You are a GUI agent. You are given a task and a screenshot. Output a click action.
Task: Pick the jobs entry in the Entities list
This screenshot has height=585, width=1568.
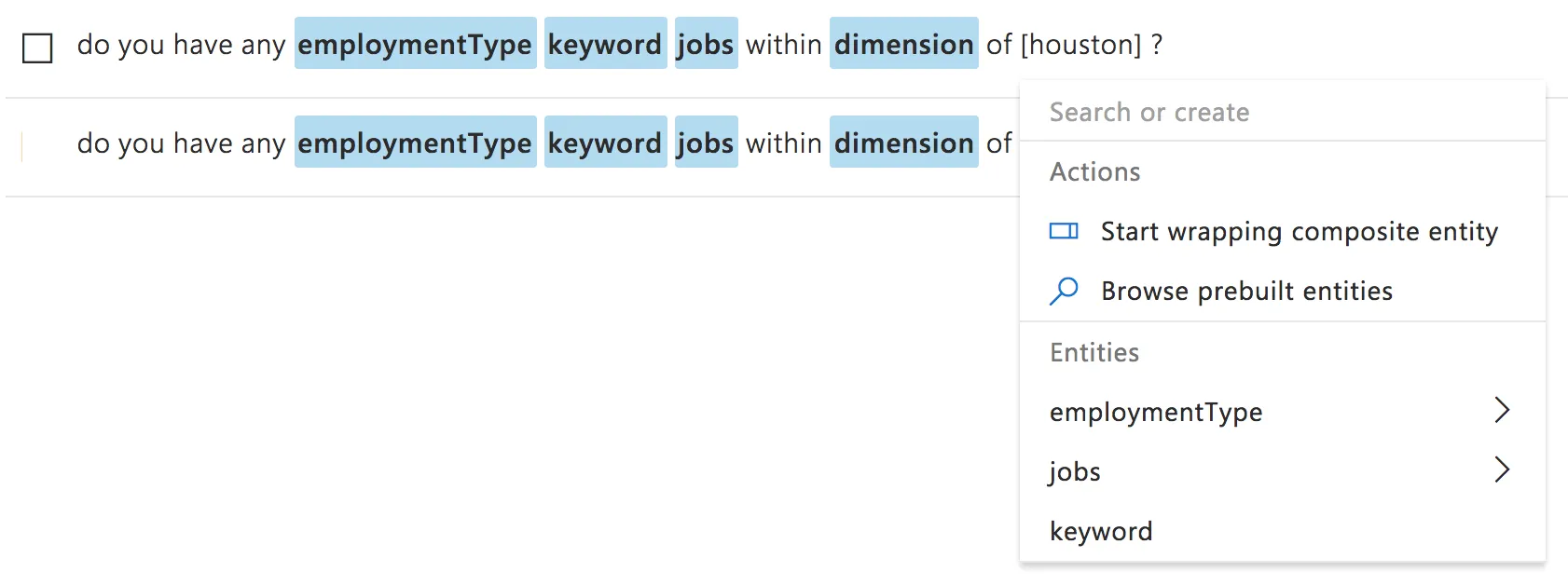1075,471
